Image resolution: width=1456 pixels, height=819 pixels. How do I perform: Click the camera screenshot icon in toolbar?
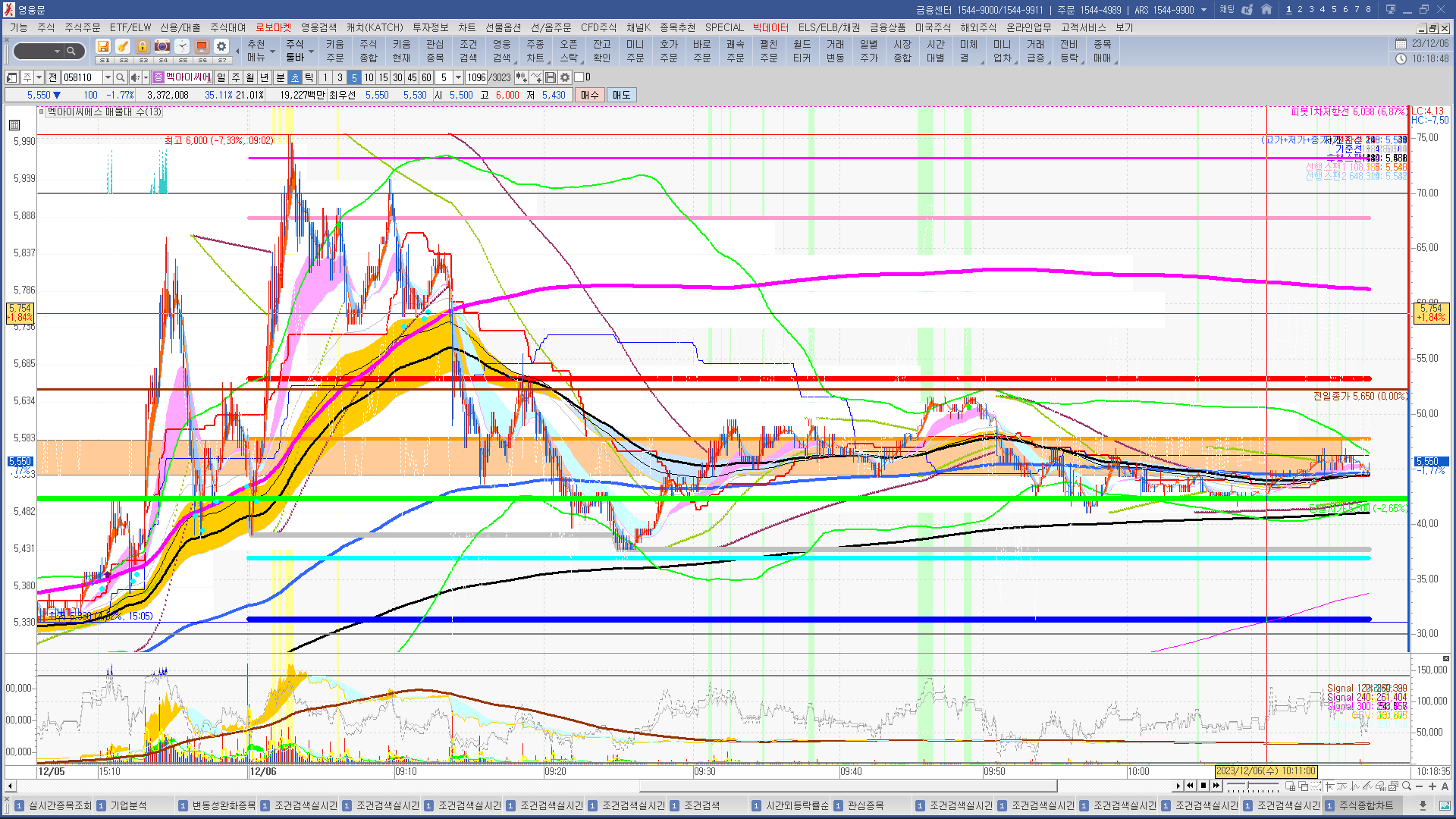tap(162, 46)
